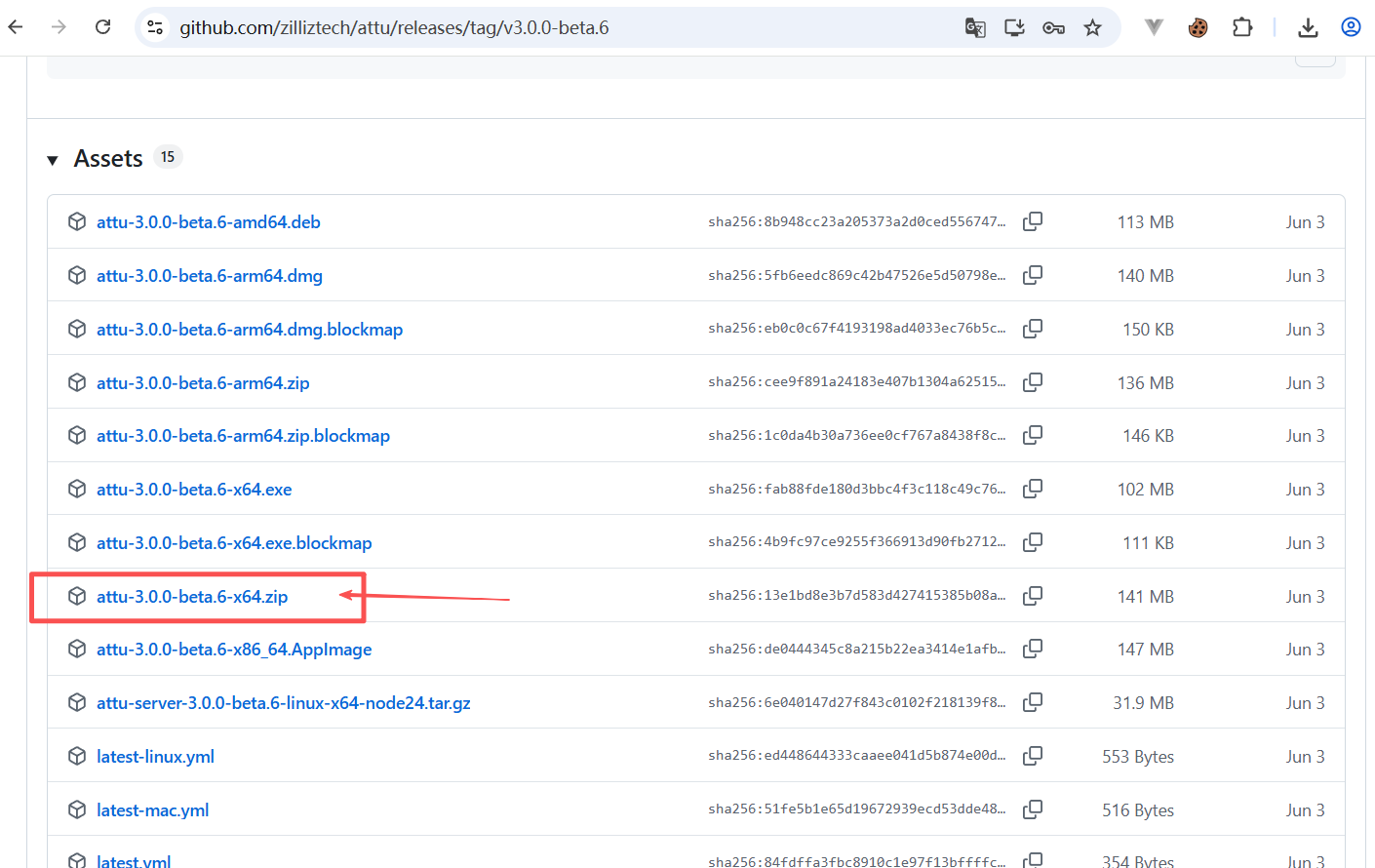Image resolution: width=1375 pixels, height=868 pixels.
Task: Download attu-3.0.0-beta.6-arm64.zip.blockmap
Action: coord(243,436)
